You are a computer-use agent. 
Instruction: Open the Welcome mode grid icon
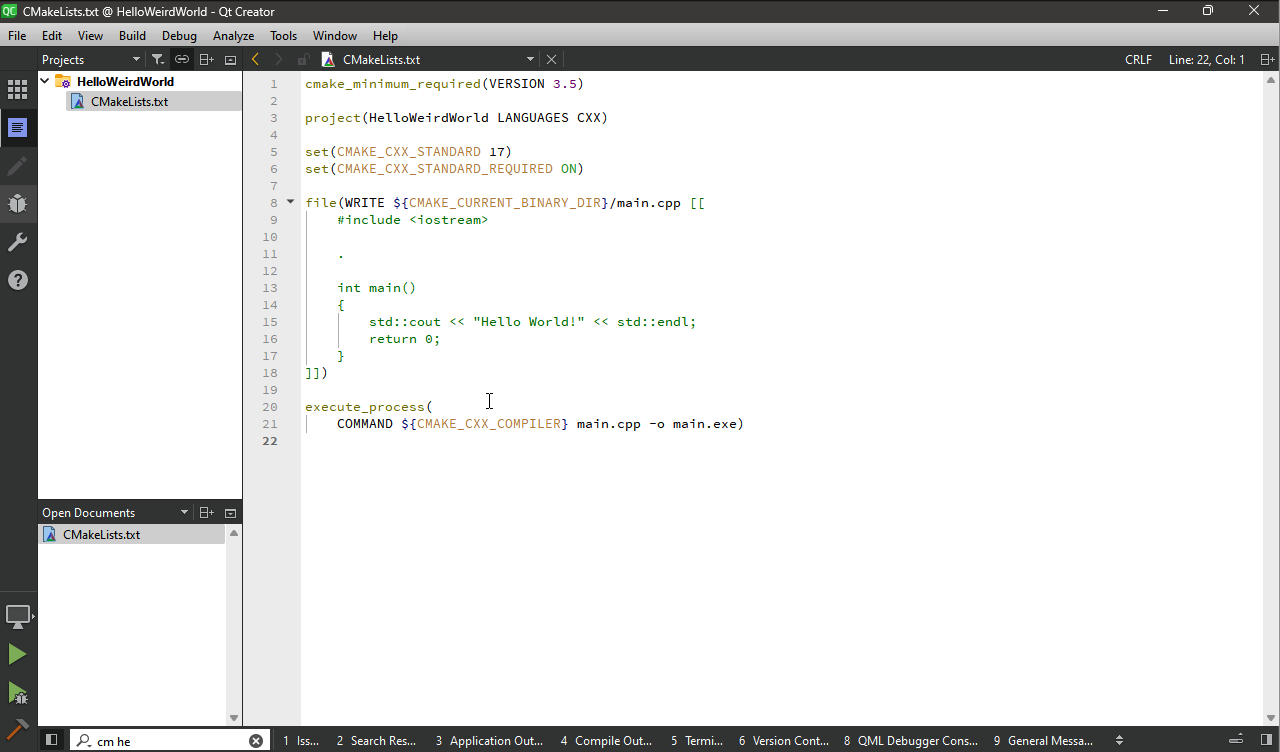(17, 90)
